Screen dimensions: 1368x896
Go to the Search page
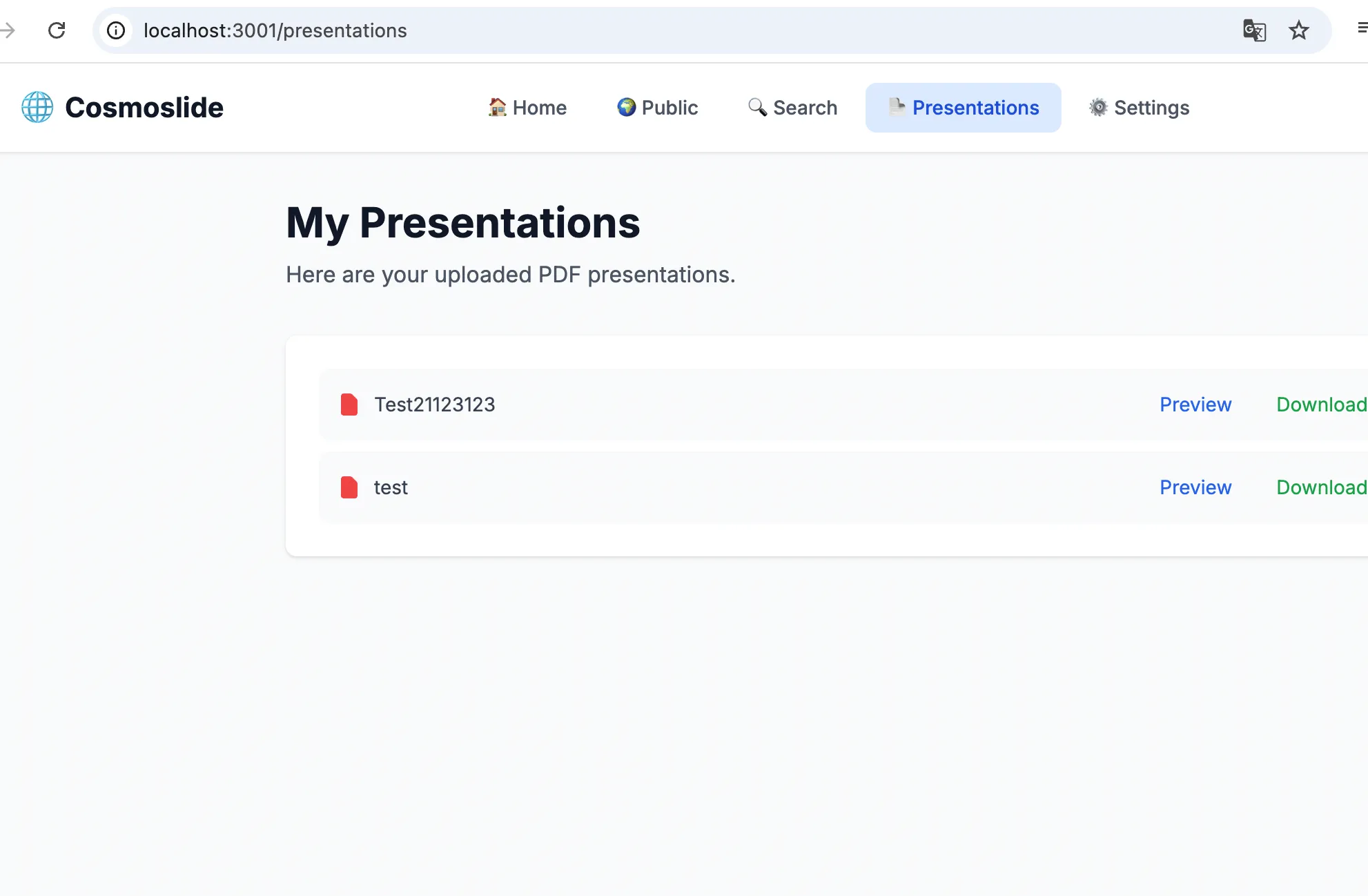coord(792,108)
